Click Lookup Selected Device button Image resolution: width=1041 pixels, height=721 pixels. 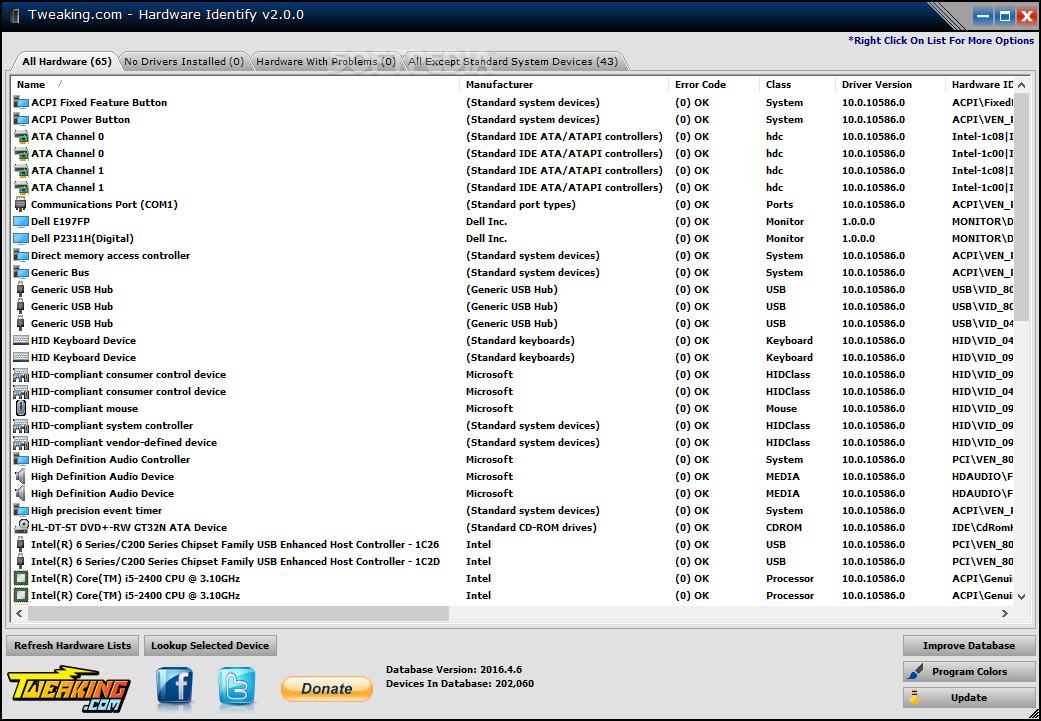[210, 645]
